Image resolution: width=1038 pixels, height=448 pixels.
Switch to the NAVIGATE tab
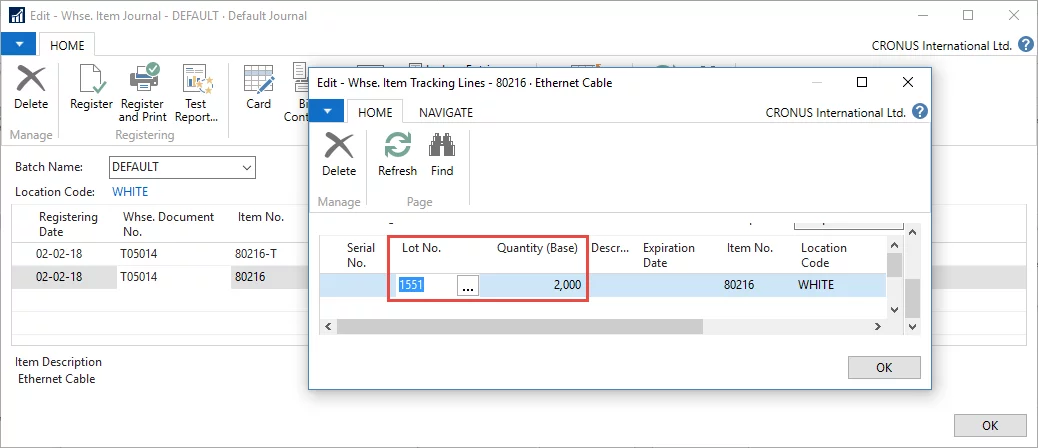[445, 112]
